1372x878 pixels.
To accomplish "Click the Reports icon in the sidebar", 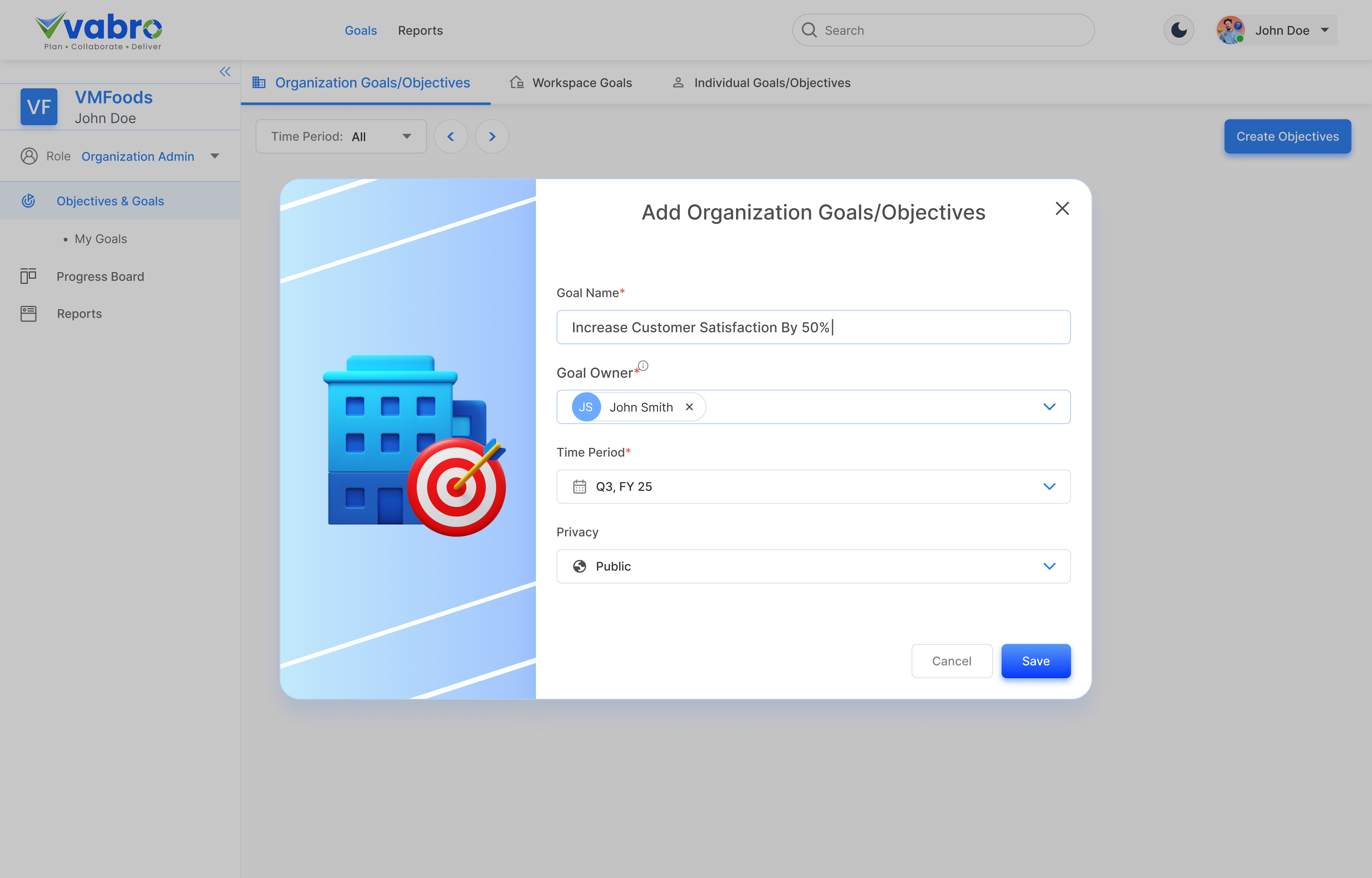I will click(x=29, y=313).
